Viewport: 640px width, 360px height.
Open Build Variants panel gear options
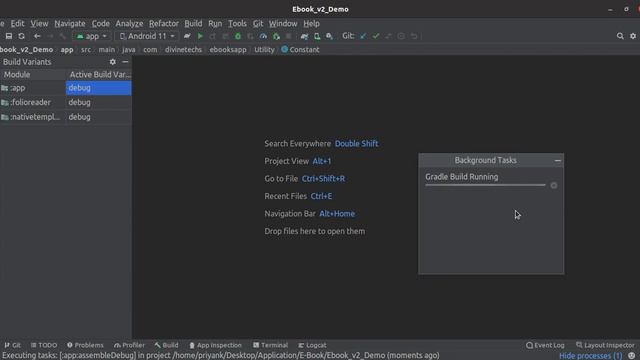tap(113, 62)
